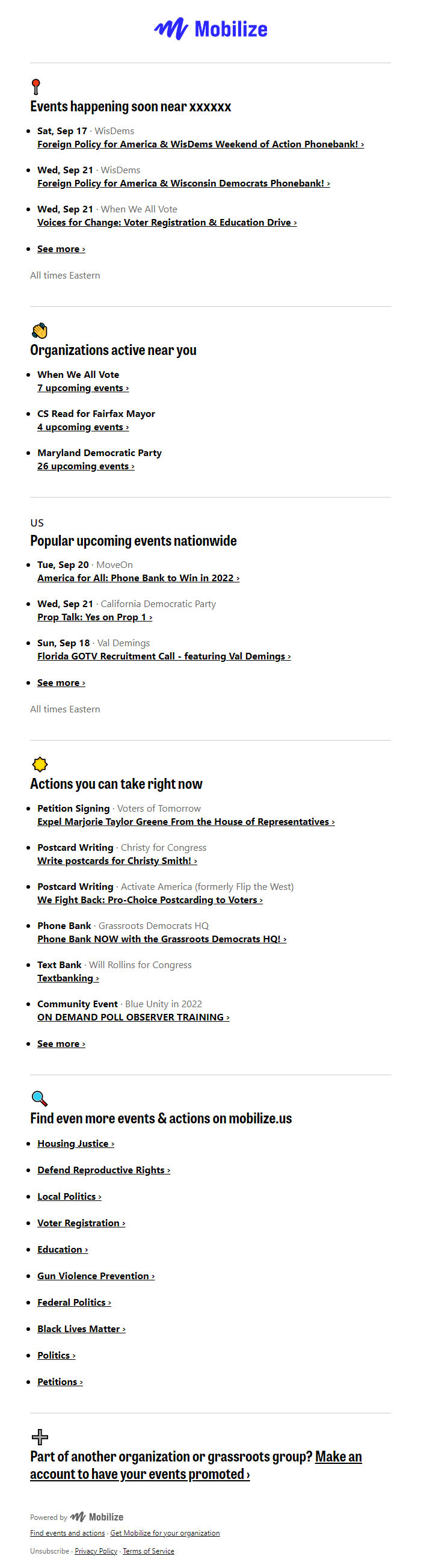Click the 'California Democratic Party' organizer text
The image size is (421, 1568).
tap(158, 603)
